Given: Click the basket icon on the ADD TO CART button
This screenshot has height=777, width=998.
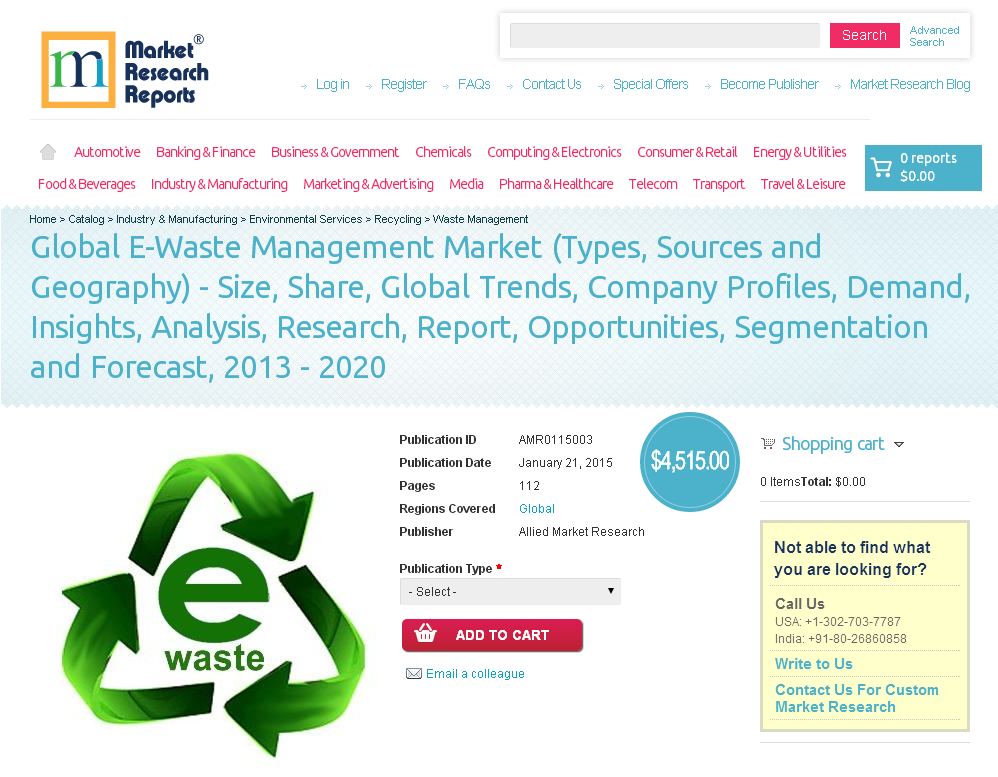Looking at the screenshot, I should [x=425, y=635].
